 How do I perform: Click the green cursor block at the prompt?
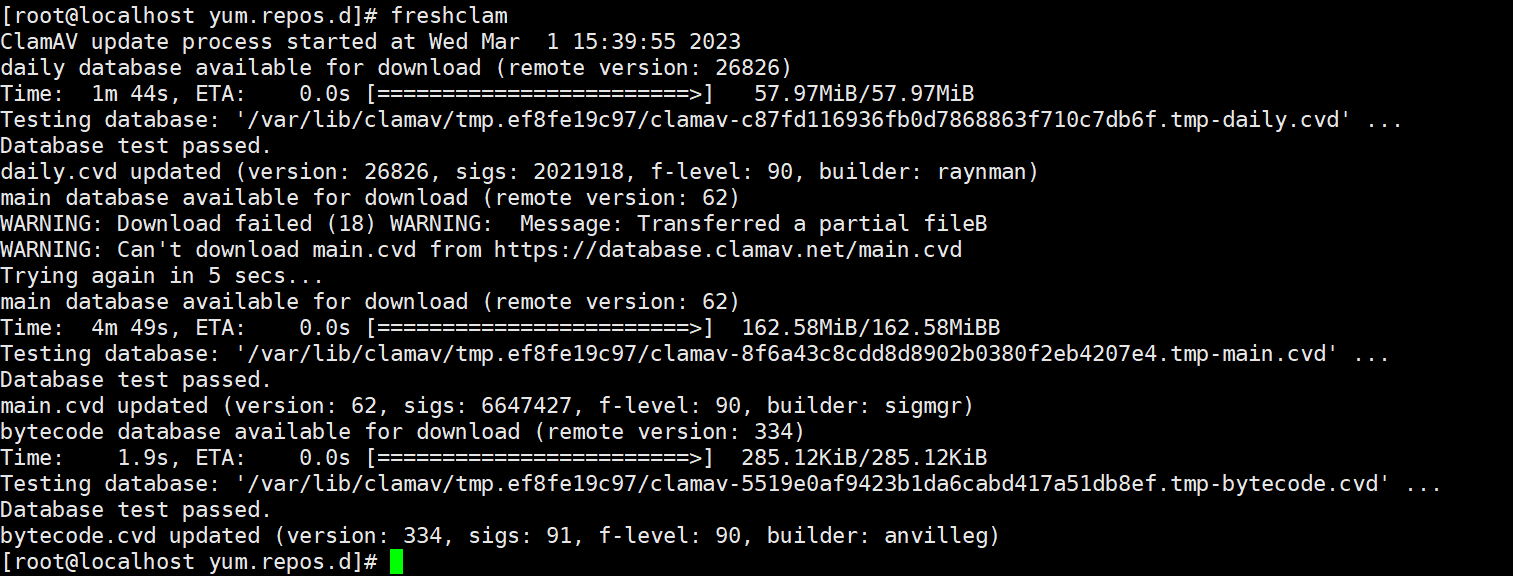[397, 562]
